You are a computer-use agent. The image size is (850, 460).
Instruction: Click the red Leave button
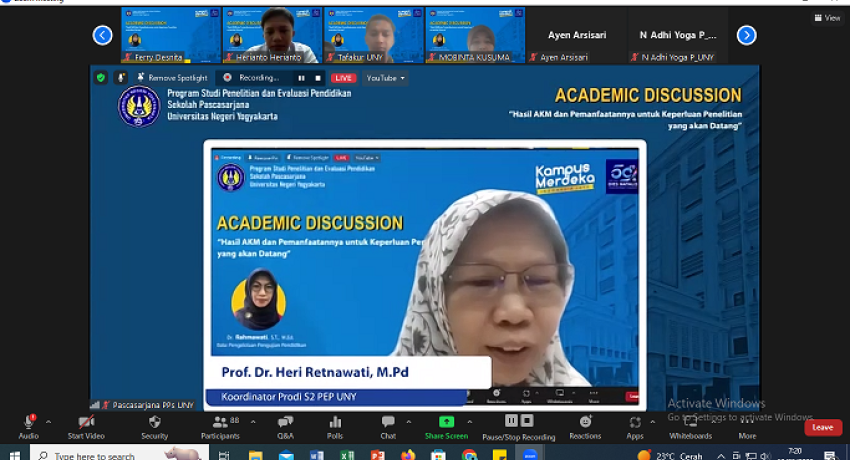(x=823, y=427)
